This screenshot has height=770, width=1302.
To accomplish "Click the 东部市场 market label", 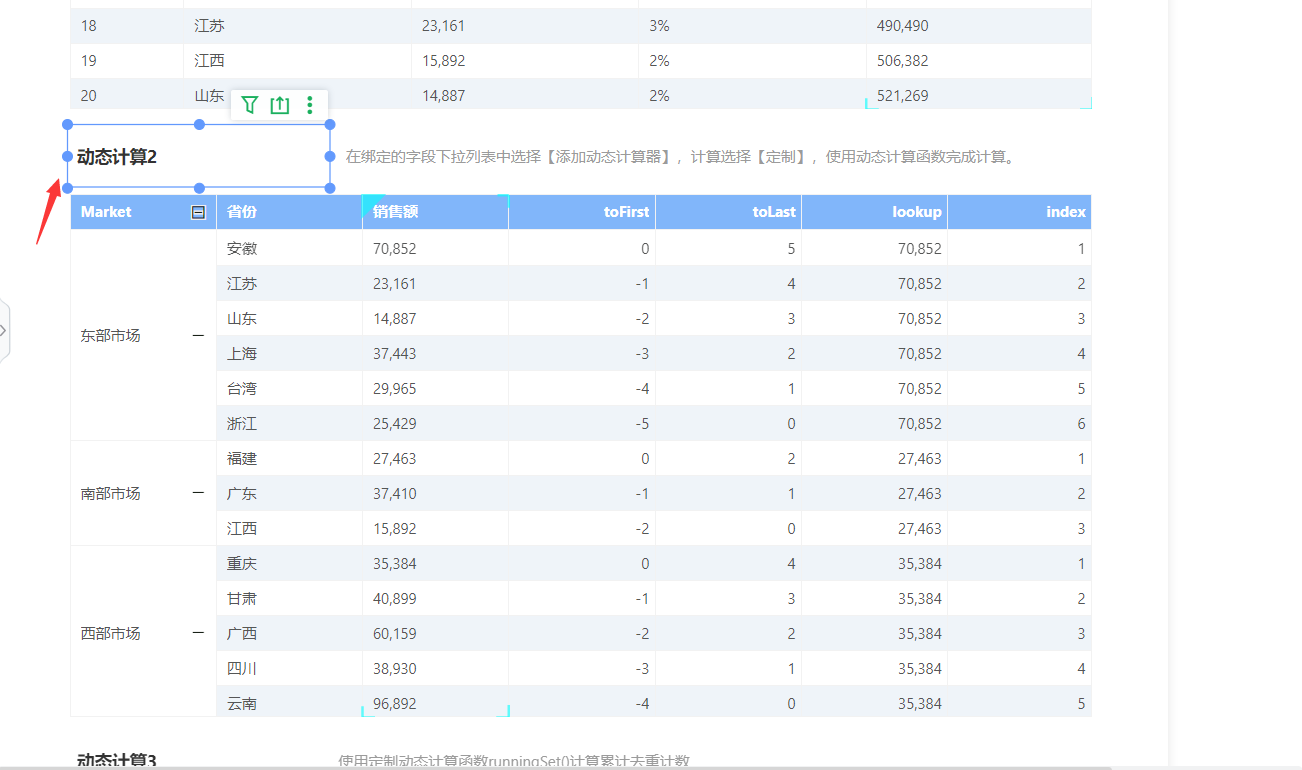I will click(110, 336).
